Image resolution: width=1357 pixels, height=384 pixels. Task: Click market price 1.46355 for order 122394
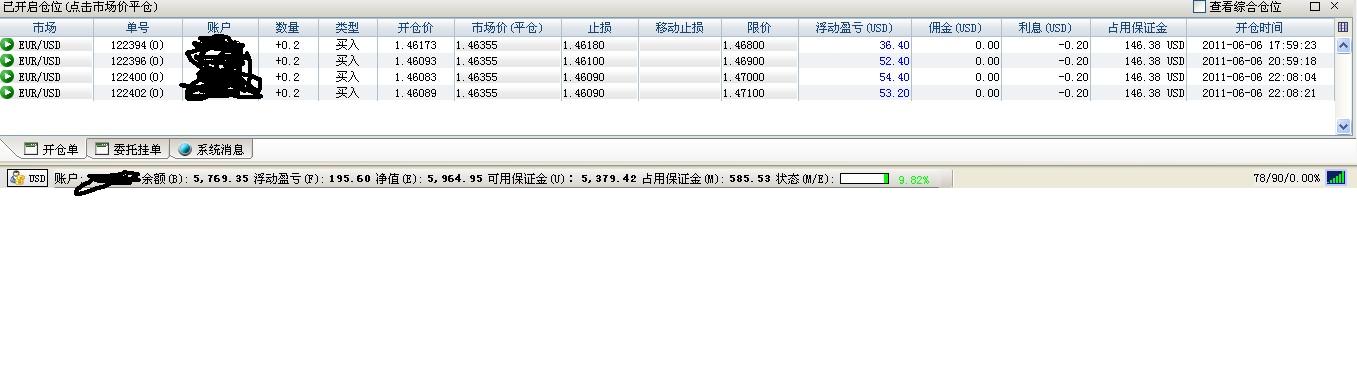[x=507, y=45]
